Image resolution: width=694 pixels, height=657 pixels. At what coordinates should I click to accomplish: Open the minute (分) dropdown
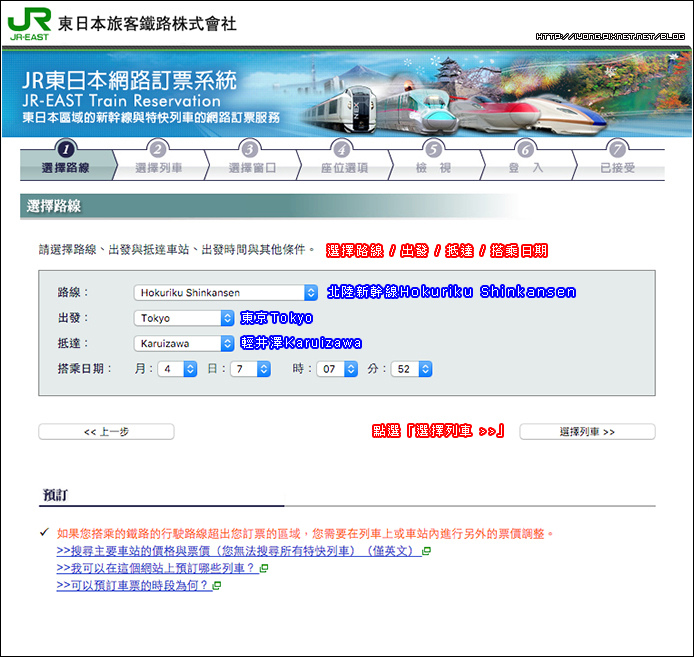pyautogui.click(x=412, y=369)
